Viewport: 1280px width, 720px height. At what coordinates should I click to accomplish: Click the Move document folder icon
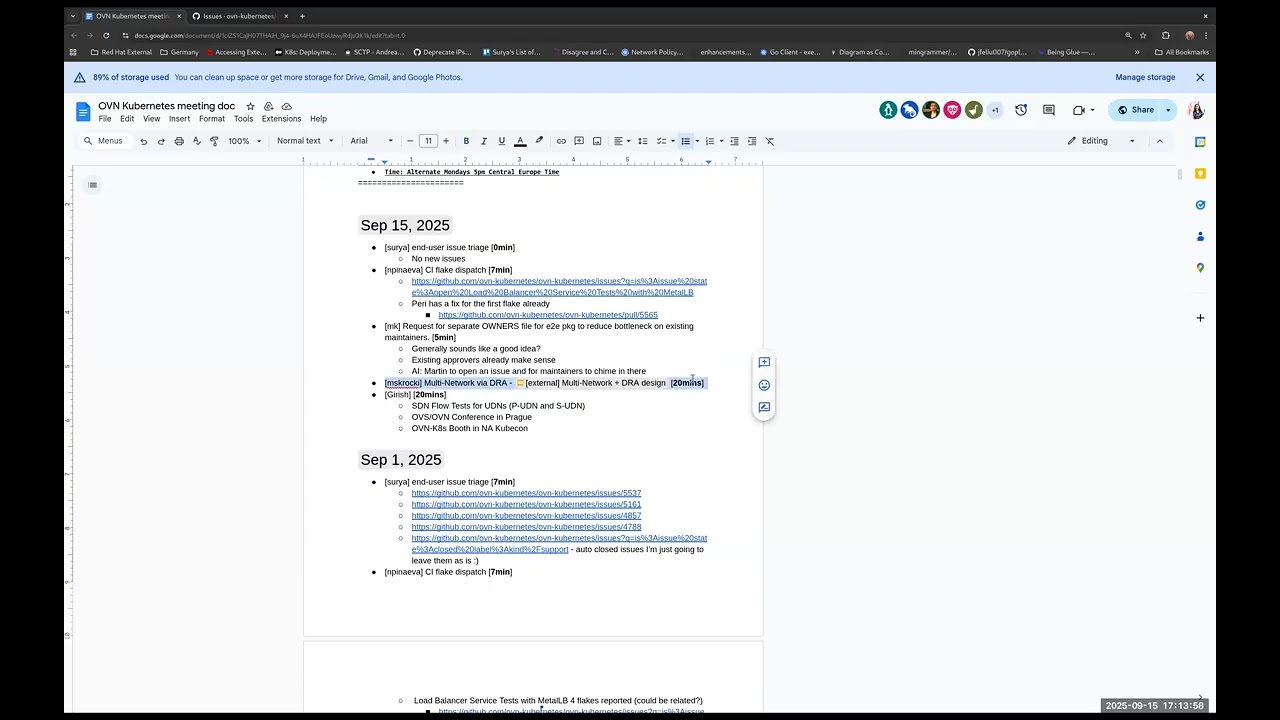click(268, 106)
